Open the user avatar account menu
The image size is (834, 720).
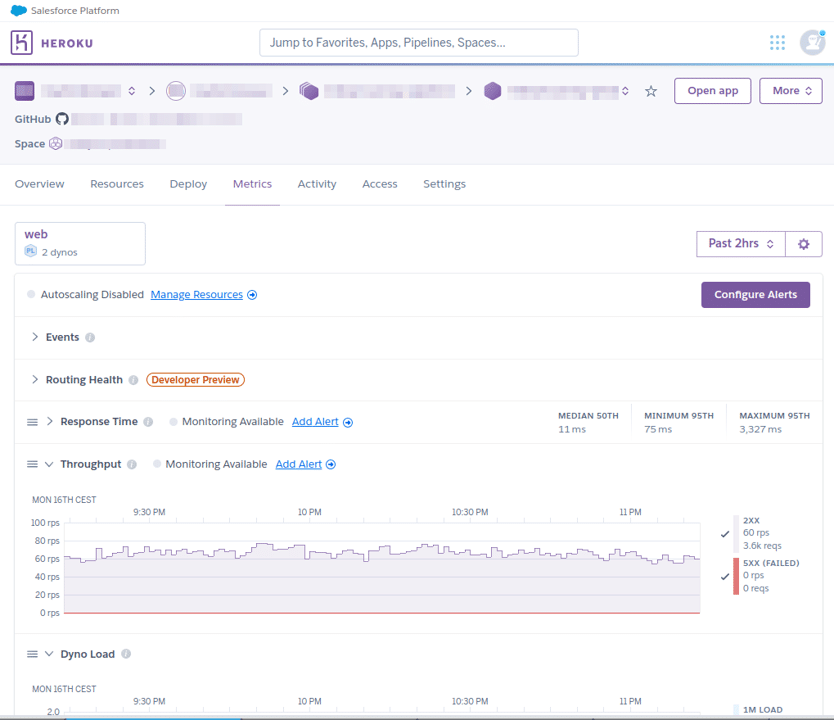coord(812,42)
